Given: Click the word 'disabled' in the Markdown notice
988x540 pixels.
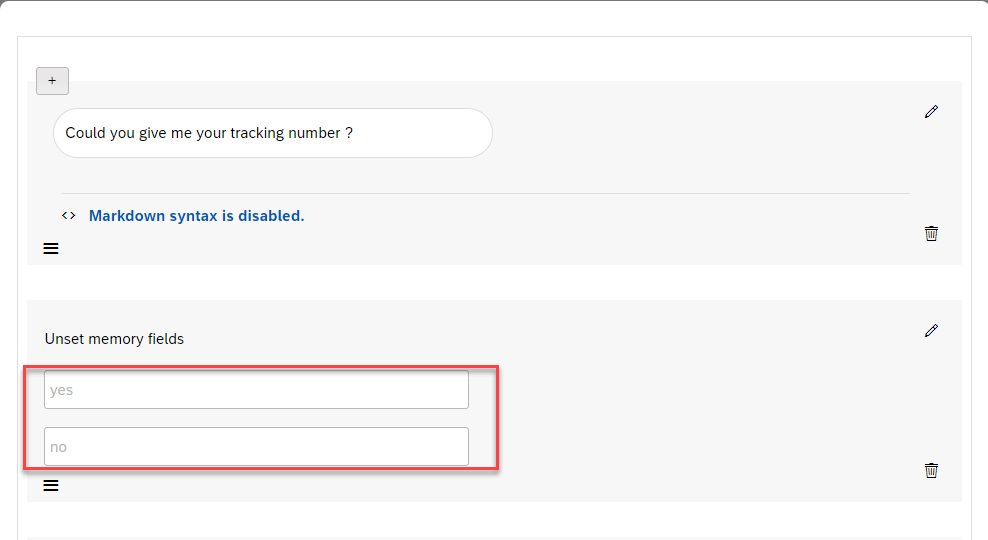Looking at the screenshot, I should [271, 215].
